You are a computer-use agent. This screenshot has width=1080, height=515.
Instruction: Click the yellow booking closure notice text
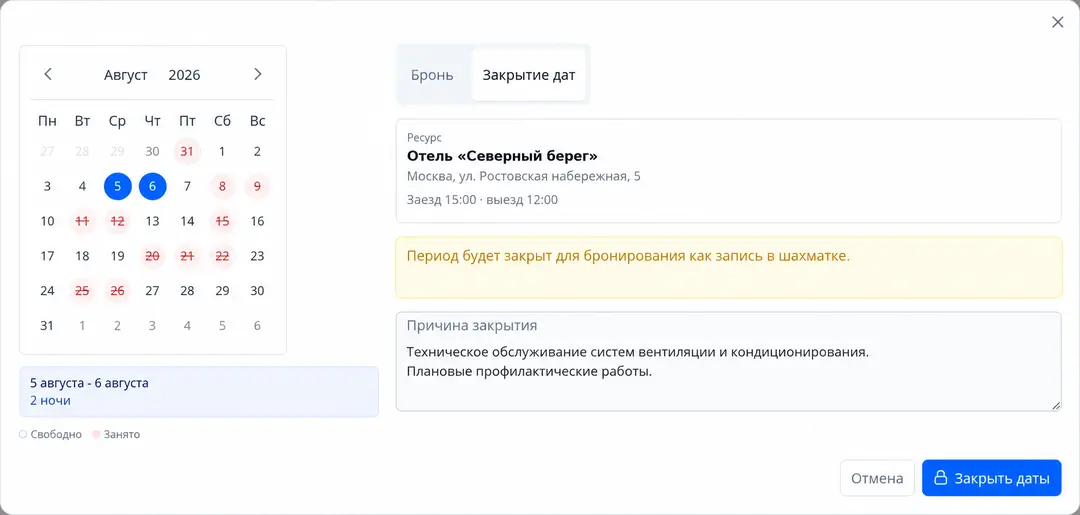628,257
